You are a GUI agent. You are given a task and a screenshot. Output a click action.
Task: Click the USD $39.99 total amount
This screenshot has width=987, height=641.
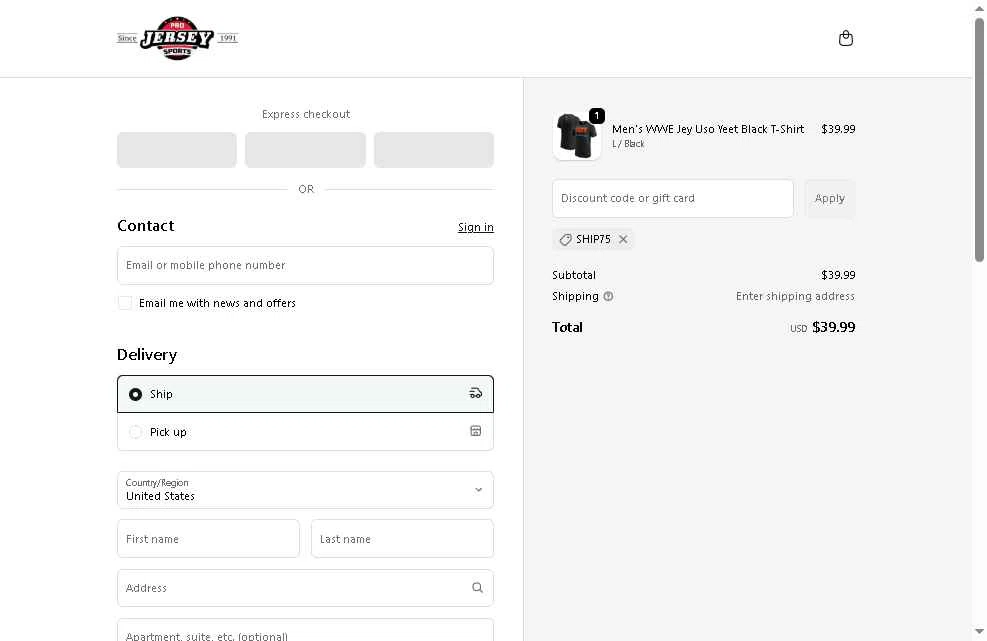822,327
